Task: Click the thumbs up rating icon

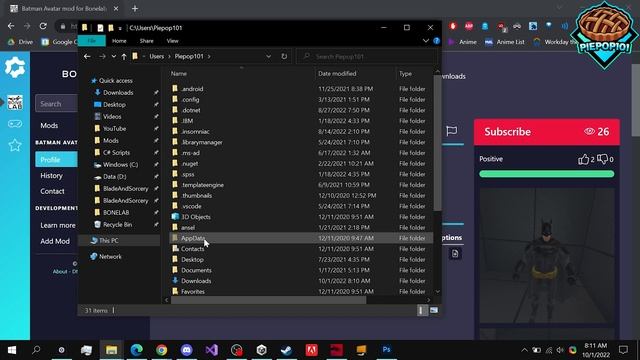Action: pos(583,159)
